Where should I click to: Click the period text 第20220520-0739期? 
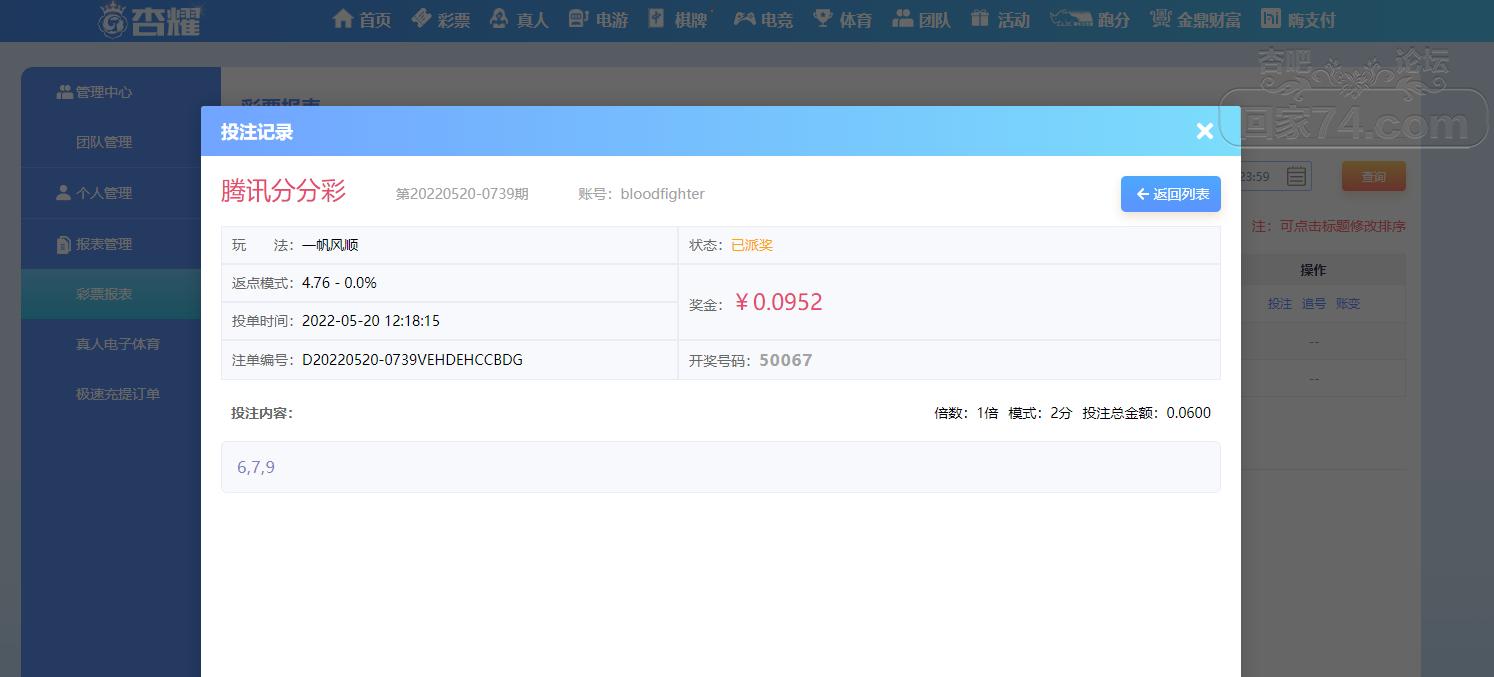point(462,194)
